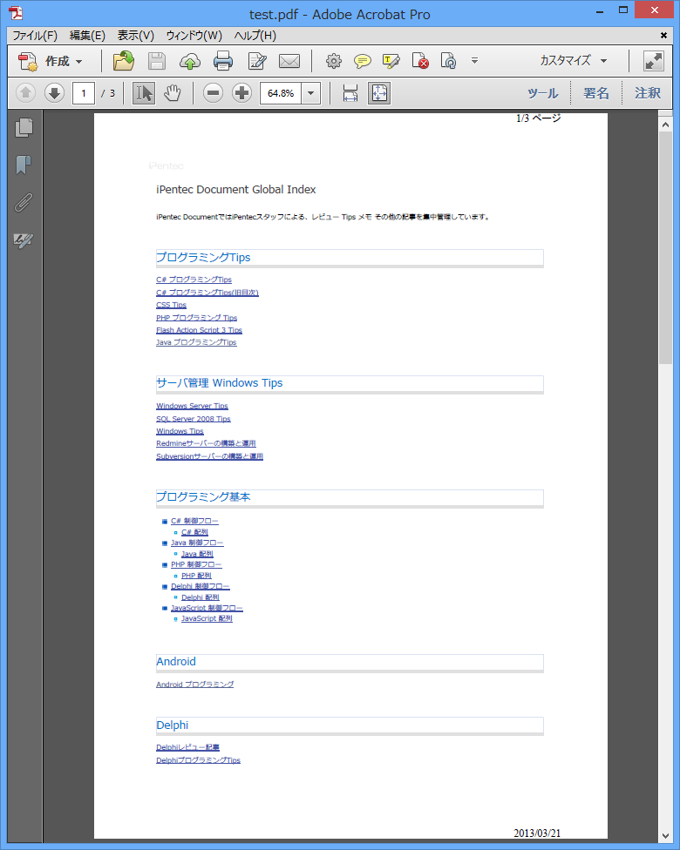Screen dimensions: 680x850
Task: Maximize the Acrobat Pro window
Action: pos(624,10)
